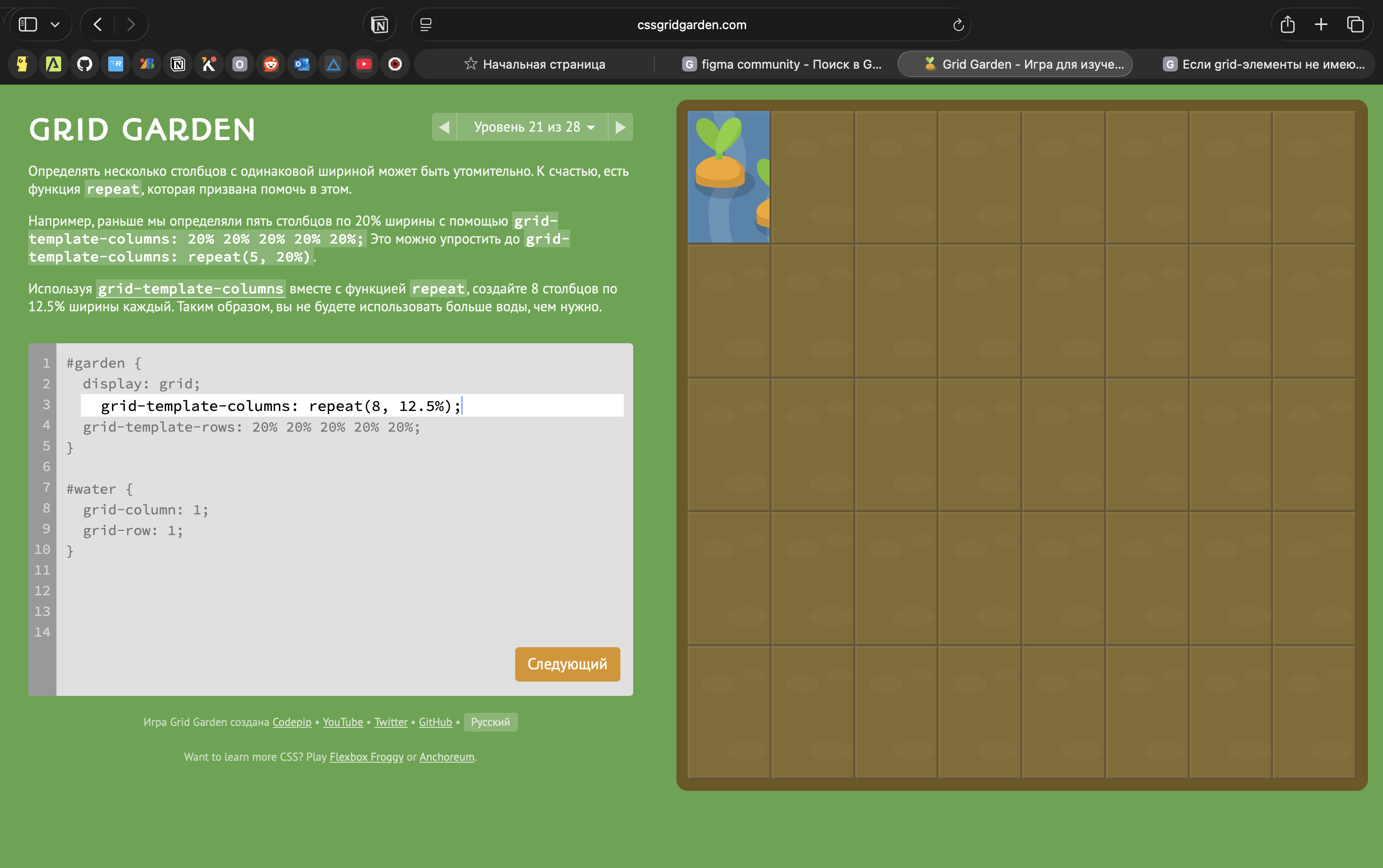
Task: Open the YouTube pinned tab
Action: 364,64
